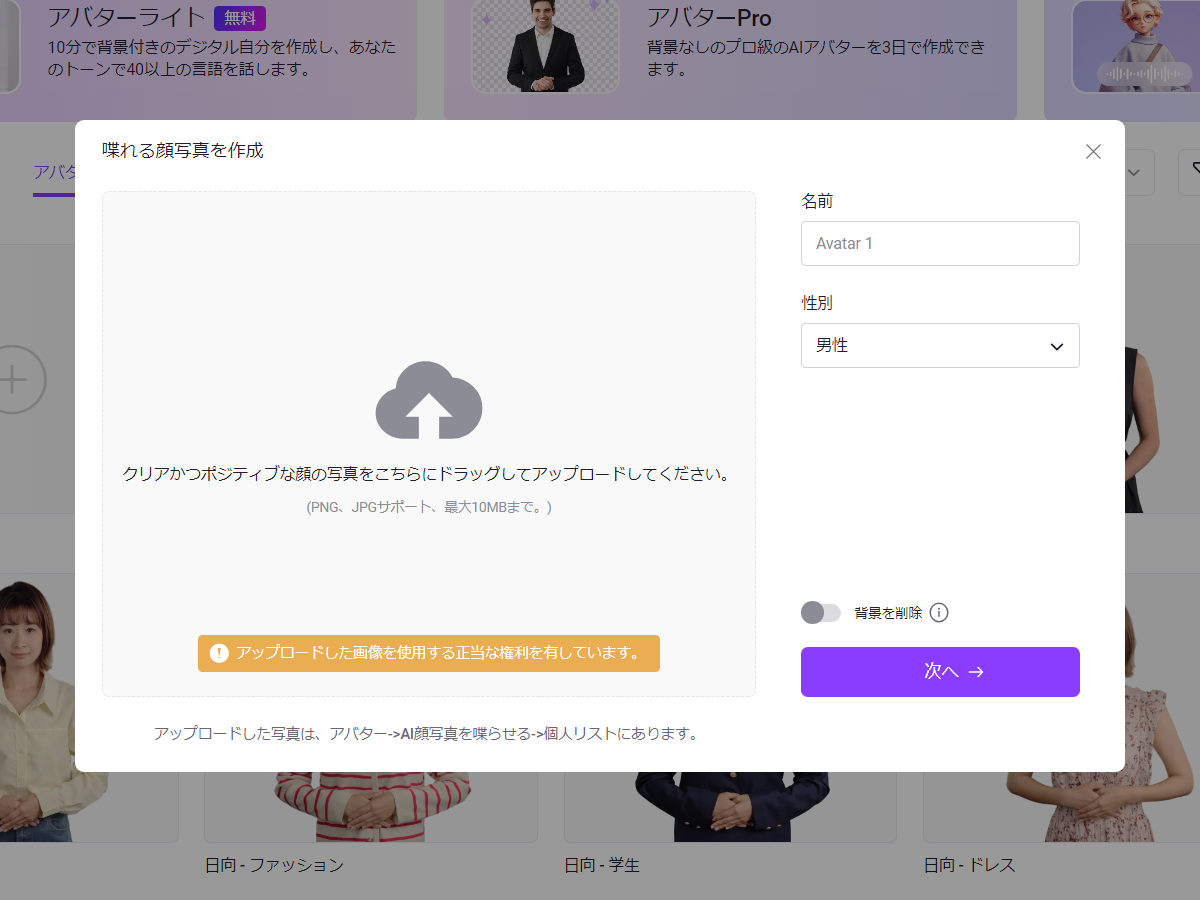Click the info icon beside 背景を削除
Screen dimensions: 1200x900
pos(938,613)
